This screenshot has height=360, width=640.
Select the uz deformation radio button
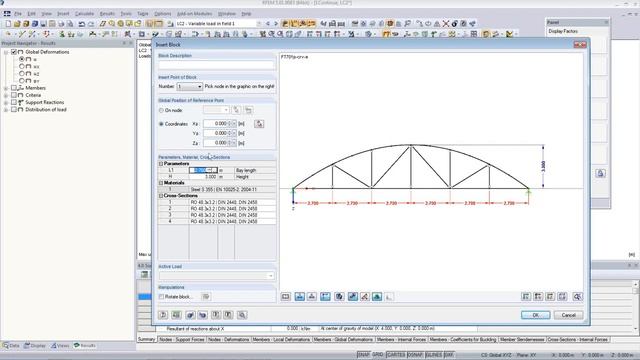point(22,74)
